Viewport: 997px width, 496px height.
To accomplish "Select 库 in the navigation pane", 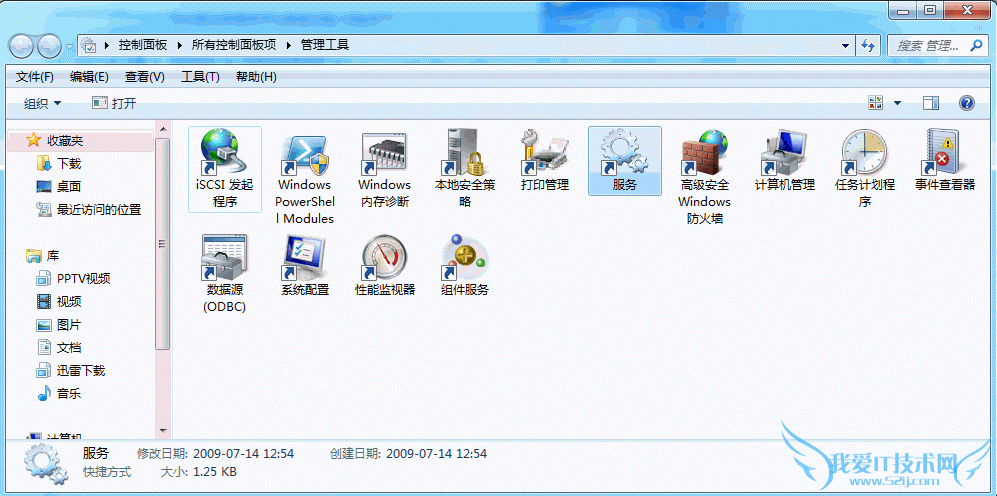I will (52, 256).
